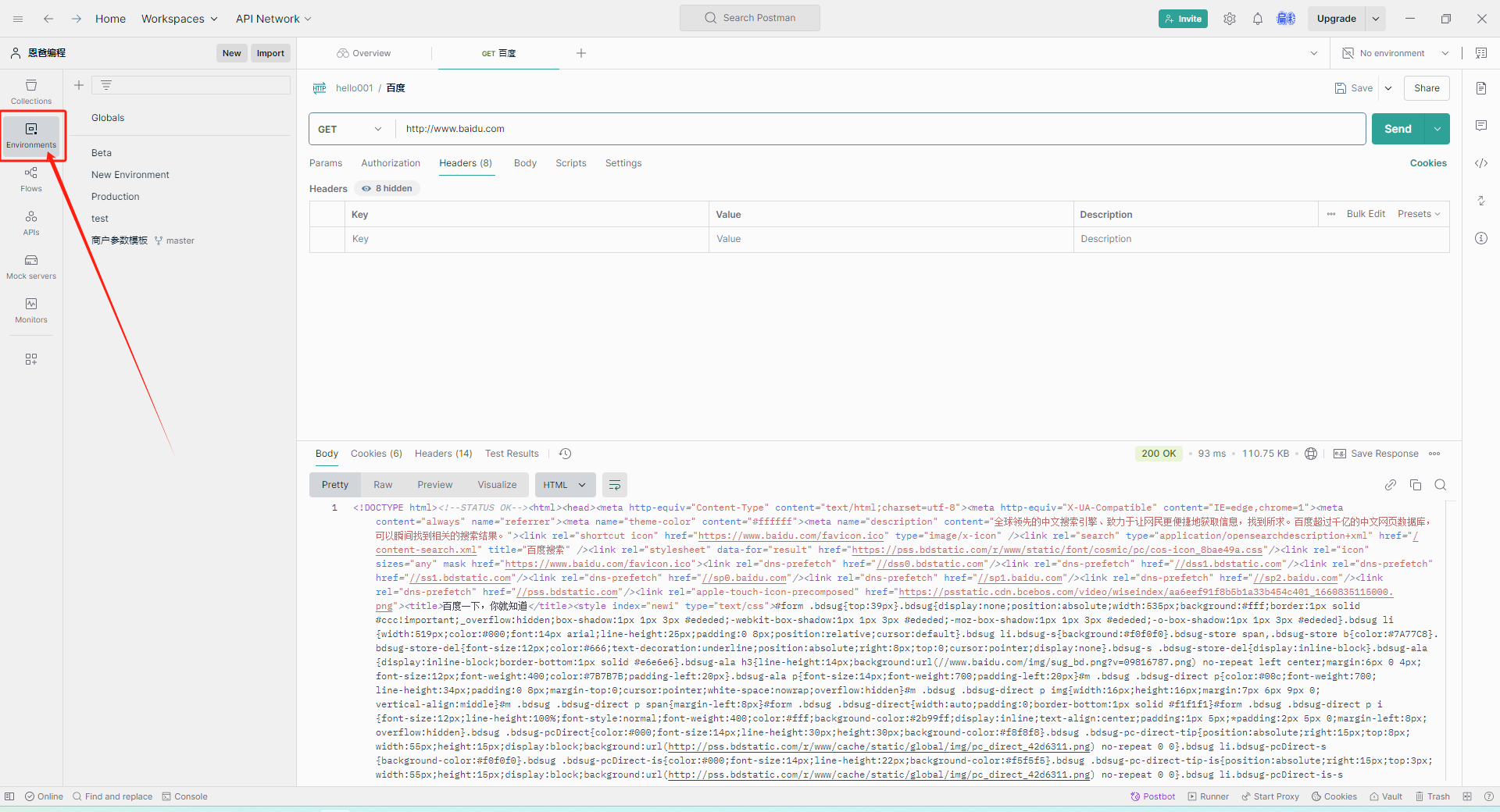Image resolution: width=1500 pixels, height=812 pixels.
Task: Open the Params tab
Action: coord(326,163)
